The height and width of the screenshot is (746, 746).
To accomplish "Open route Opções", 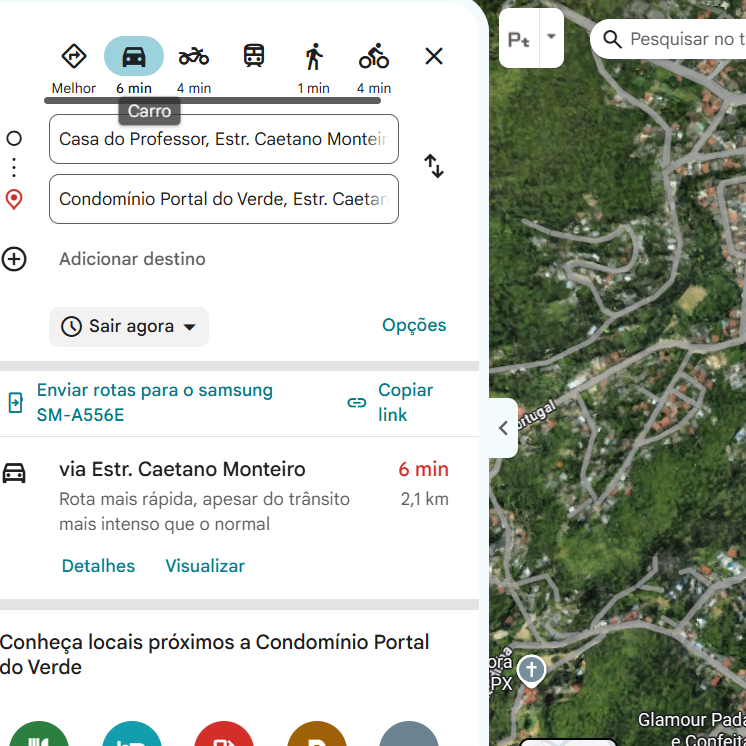I will click(x=414, y=325).
